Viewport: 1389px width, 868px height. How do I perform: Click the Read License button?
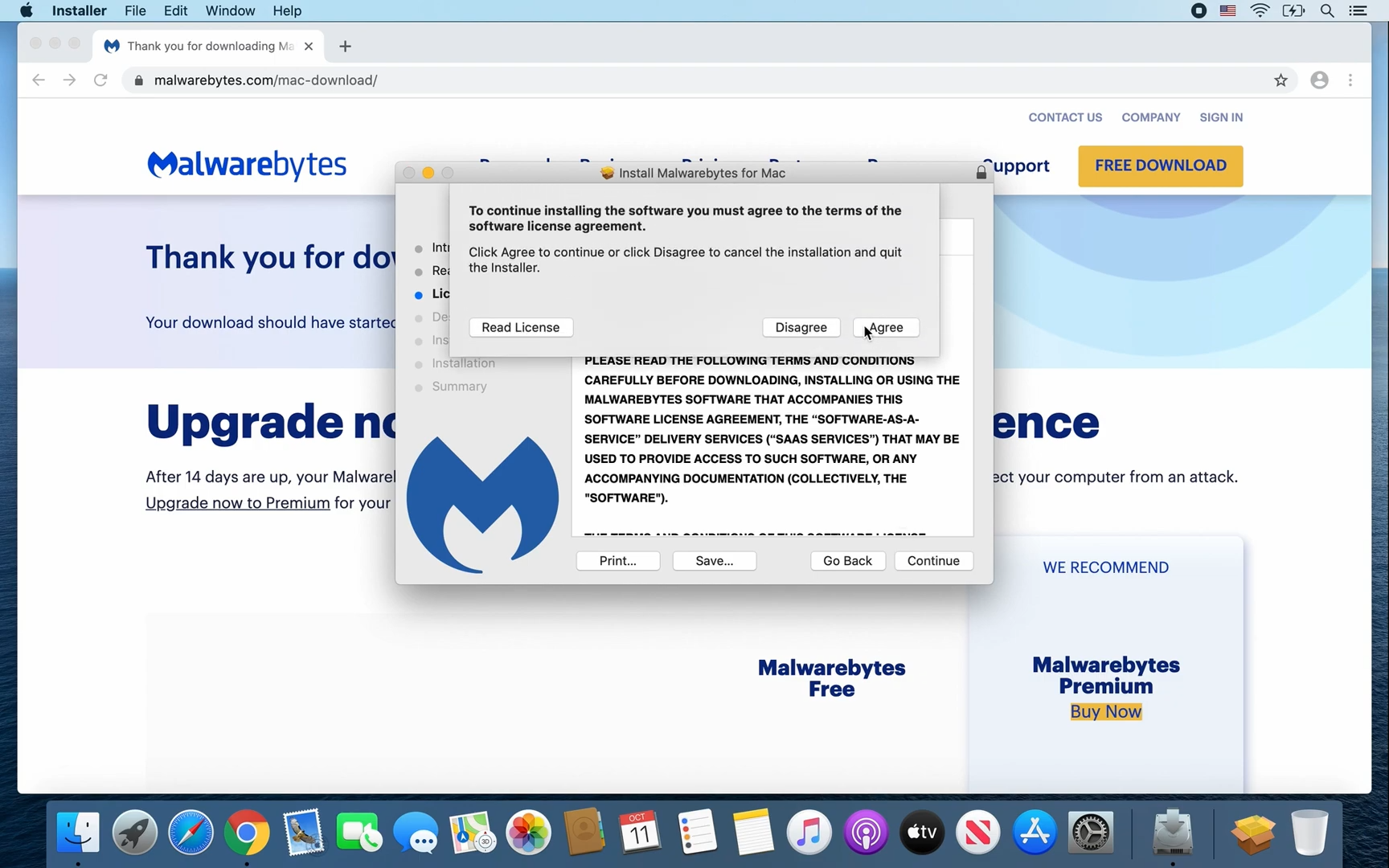(521, 327)
